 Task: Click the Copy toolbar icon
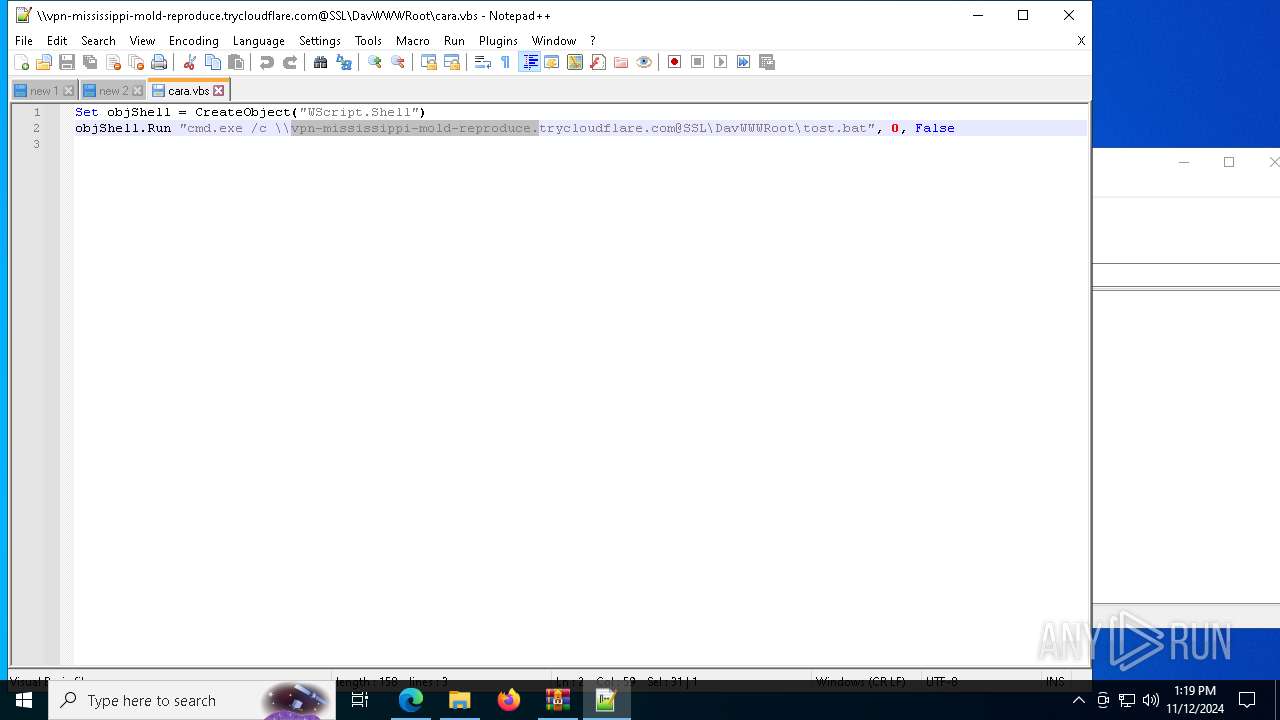tap(213, 62)
